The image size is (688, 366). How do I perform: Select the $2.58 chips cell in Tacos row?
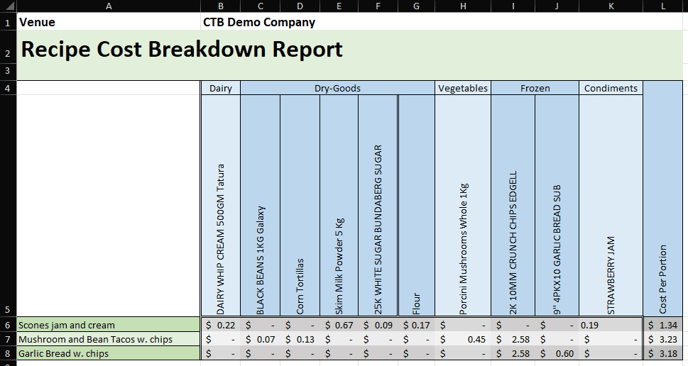(x=513, y=339)
